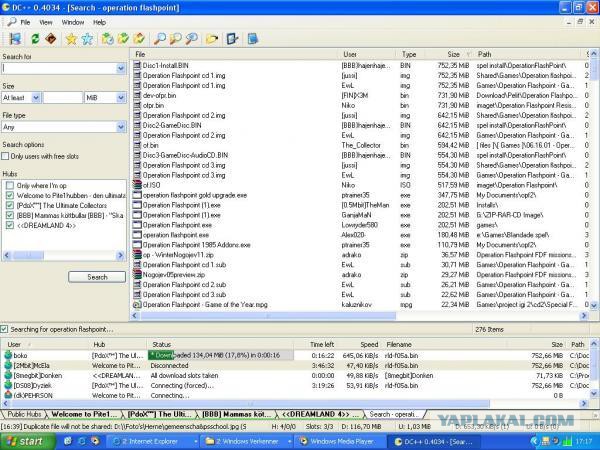Open the View menu
The width and height of the screenshot is (600, 450).
tap(46, 22)
